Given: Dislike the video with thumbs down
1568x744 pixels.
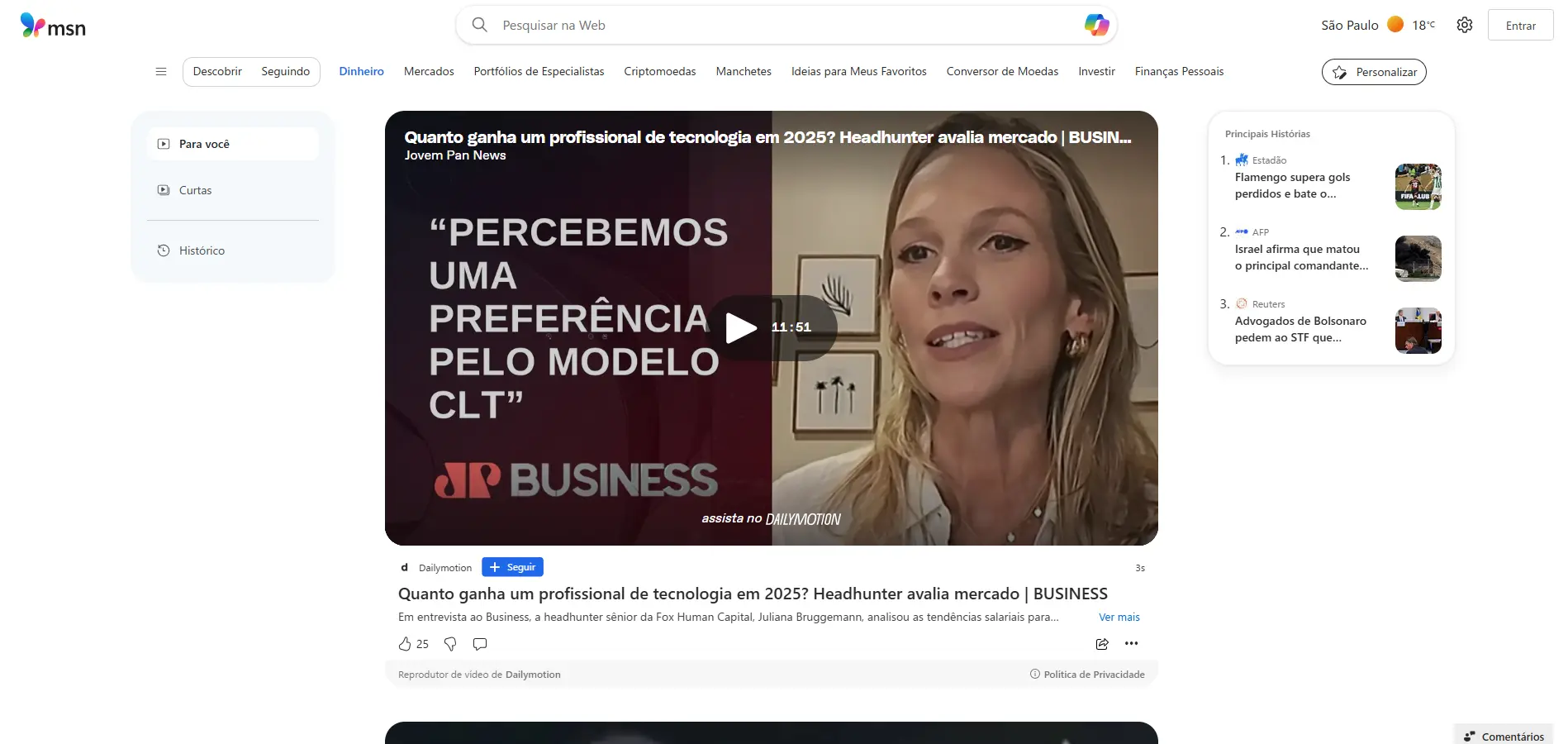Looking at the screenshot, I should coord(450,644).
